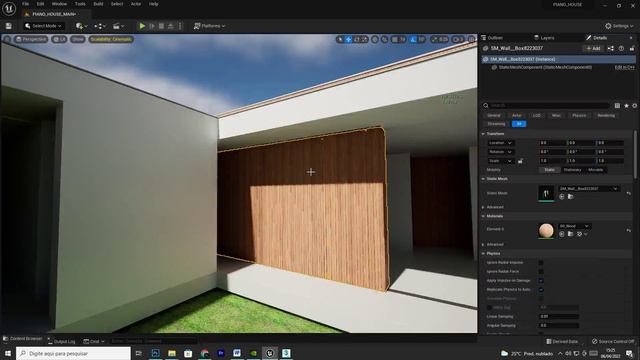Open the Help menu
The image size is (640, 360).
[153, 4]
